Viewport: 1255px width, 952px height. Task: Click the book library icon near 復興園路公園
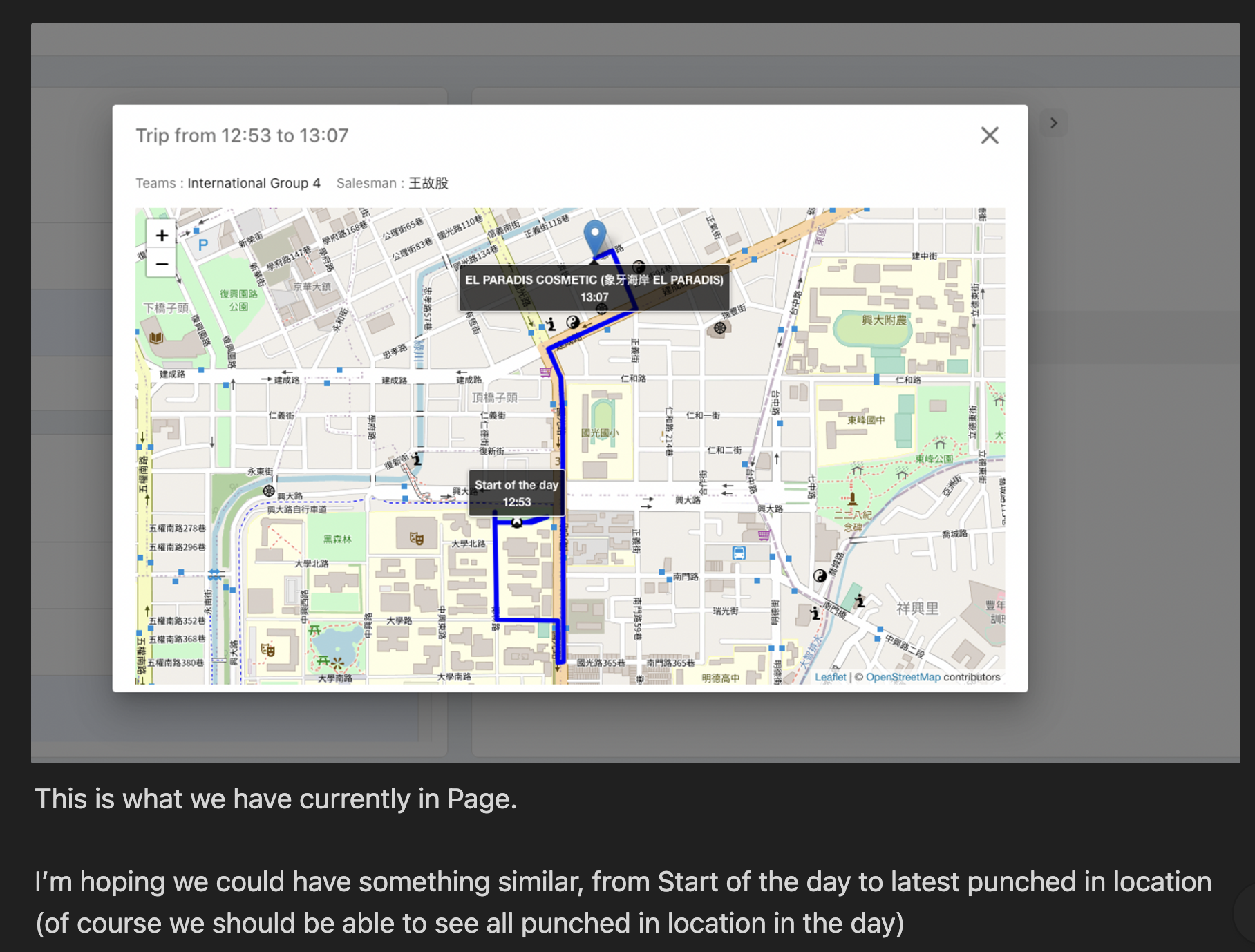(156, 339)
